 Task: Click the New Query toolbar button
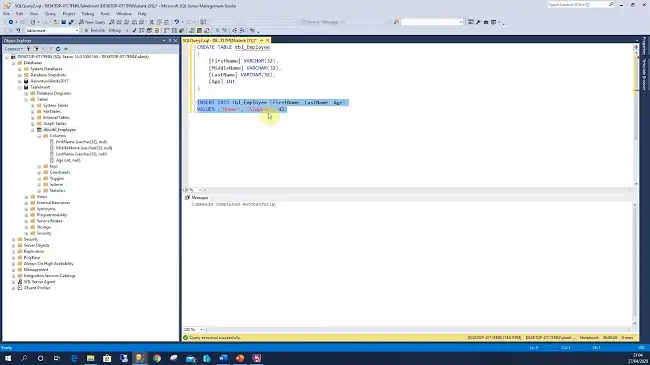point(92,22)
